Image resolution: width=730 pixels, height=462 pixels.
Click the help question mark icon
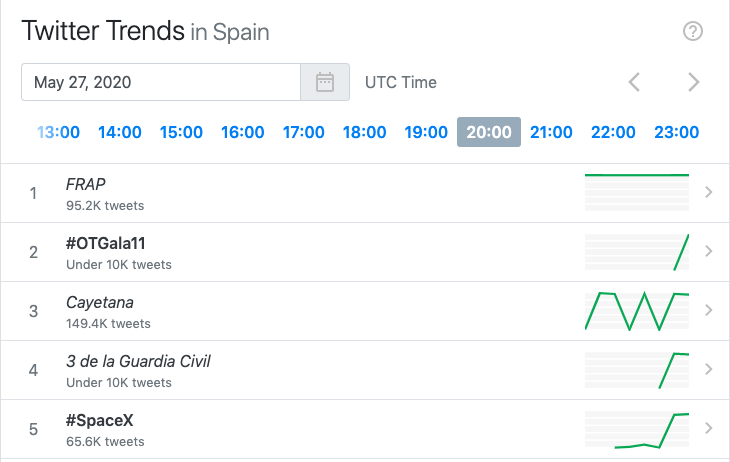click(x=693, y=31)
